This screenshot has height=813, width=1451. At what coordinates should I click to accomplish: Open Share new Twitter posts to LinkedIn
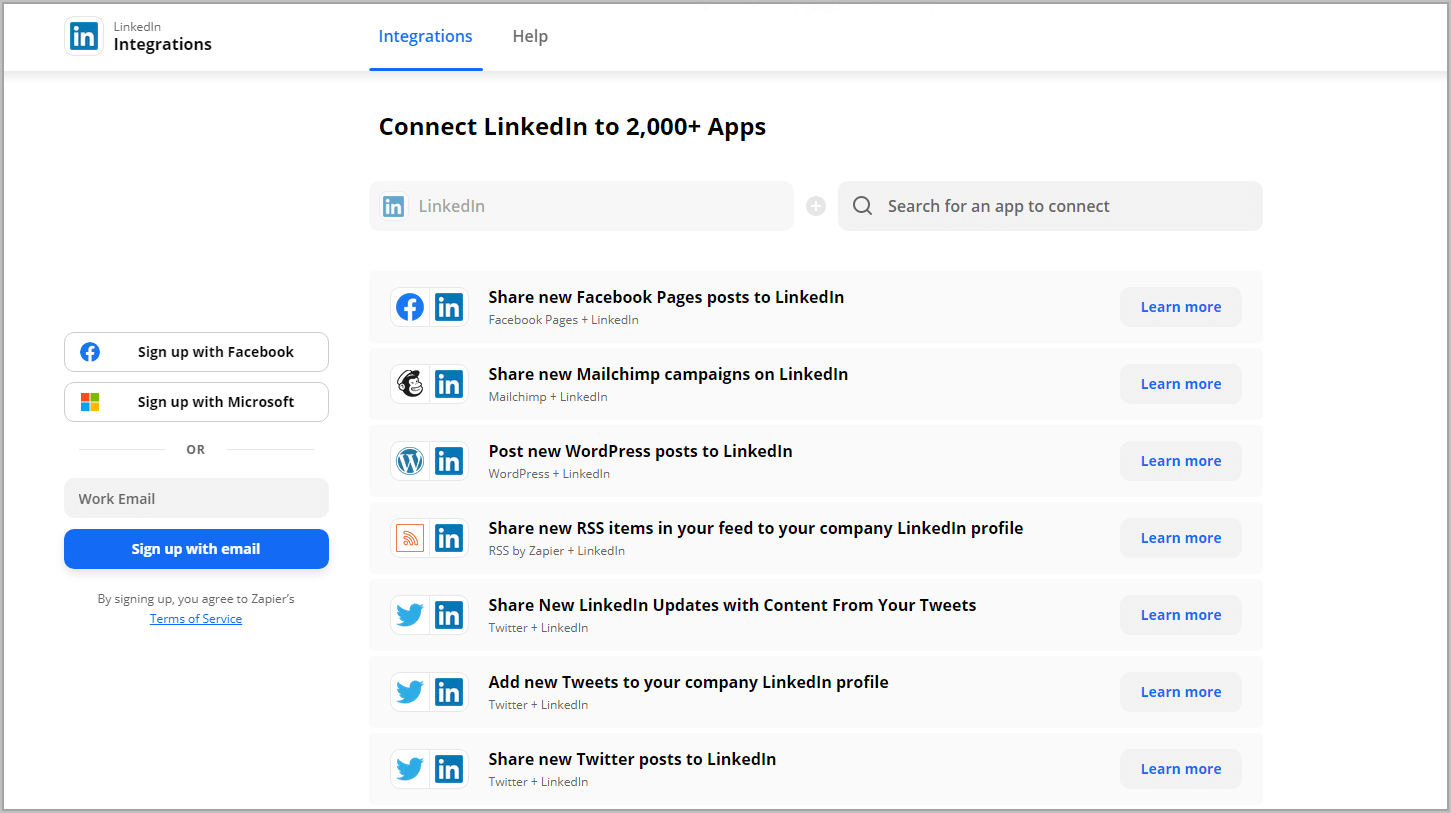coord(632,759)
